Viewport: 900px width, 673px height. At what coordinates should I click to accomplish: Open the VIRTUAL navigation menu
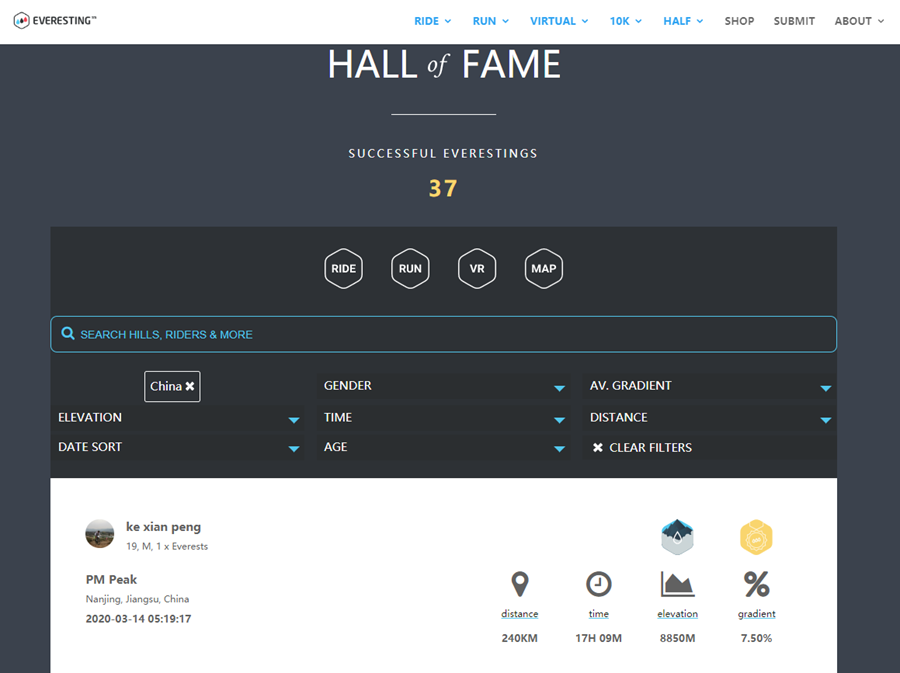pos(559,21)
